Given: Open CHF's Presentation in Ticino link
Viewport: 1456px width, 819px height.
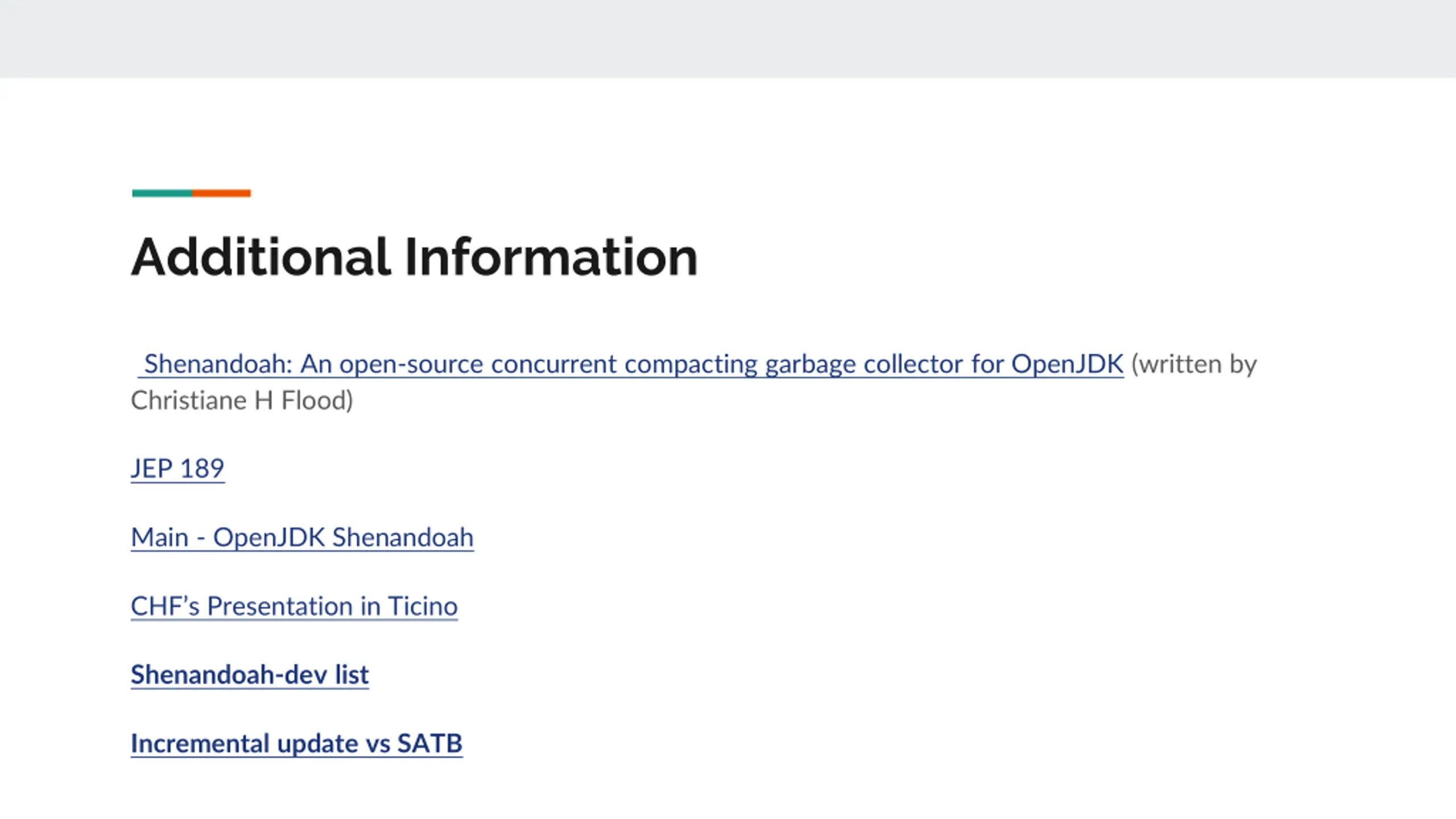Looking at the screenshot, I should click(x=294, y=606).
